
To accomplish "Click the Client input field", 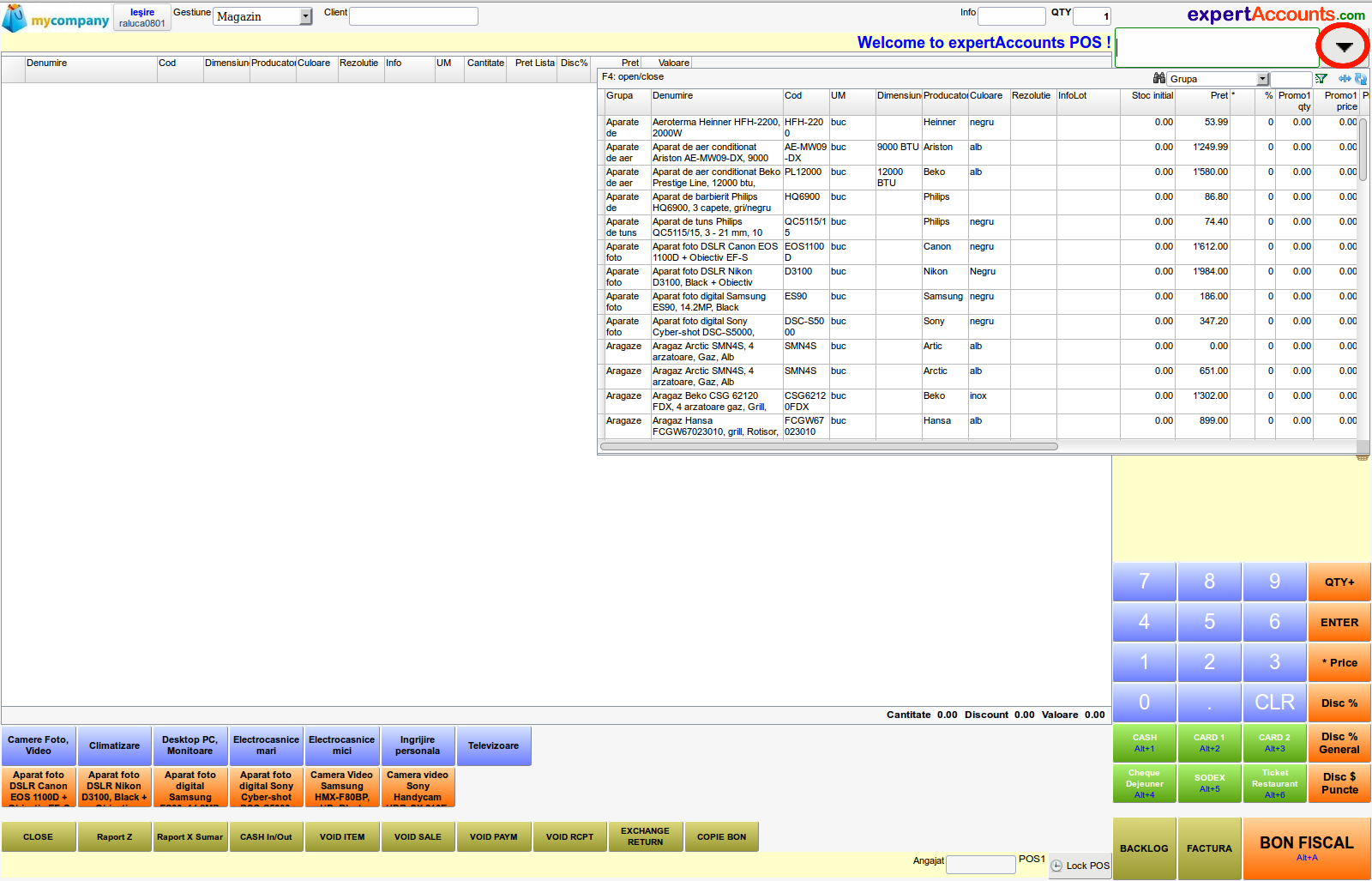I will [x=413, y=16].
